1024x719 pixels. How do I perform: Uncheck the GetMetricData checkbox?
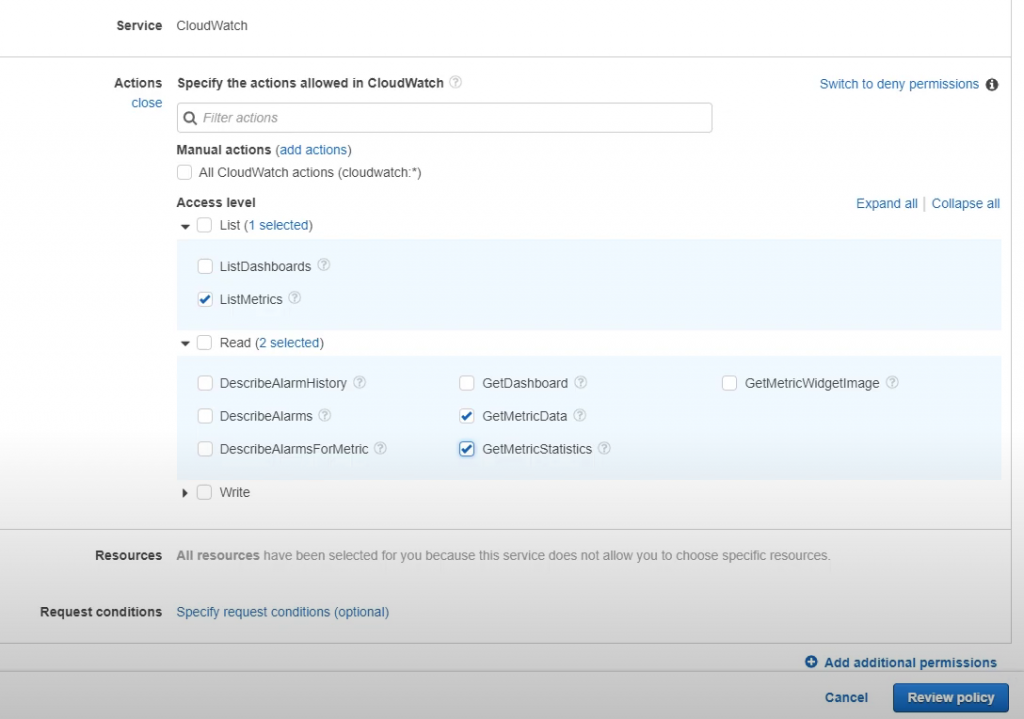coord(466,415)
